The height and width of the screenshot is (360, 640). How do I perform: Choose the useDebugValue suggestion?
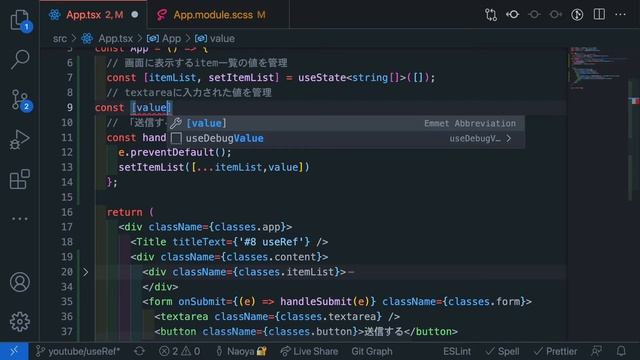pyautogui.click(x=345, y=138)
